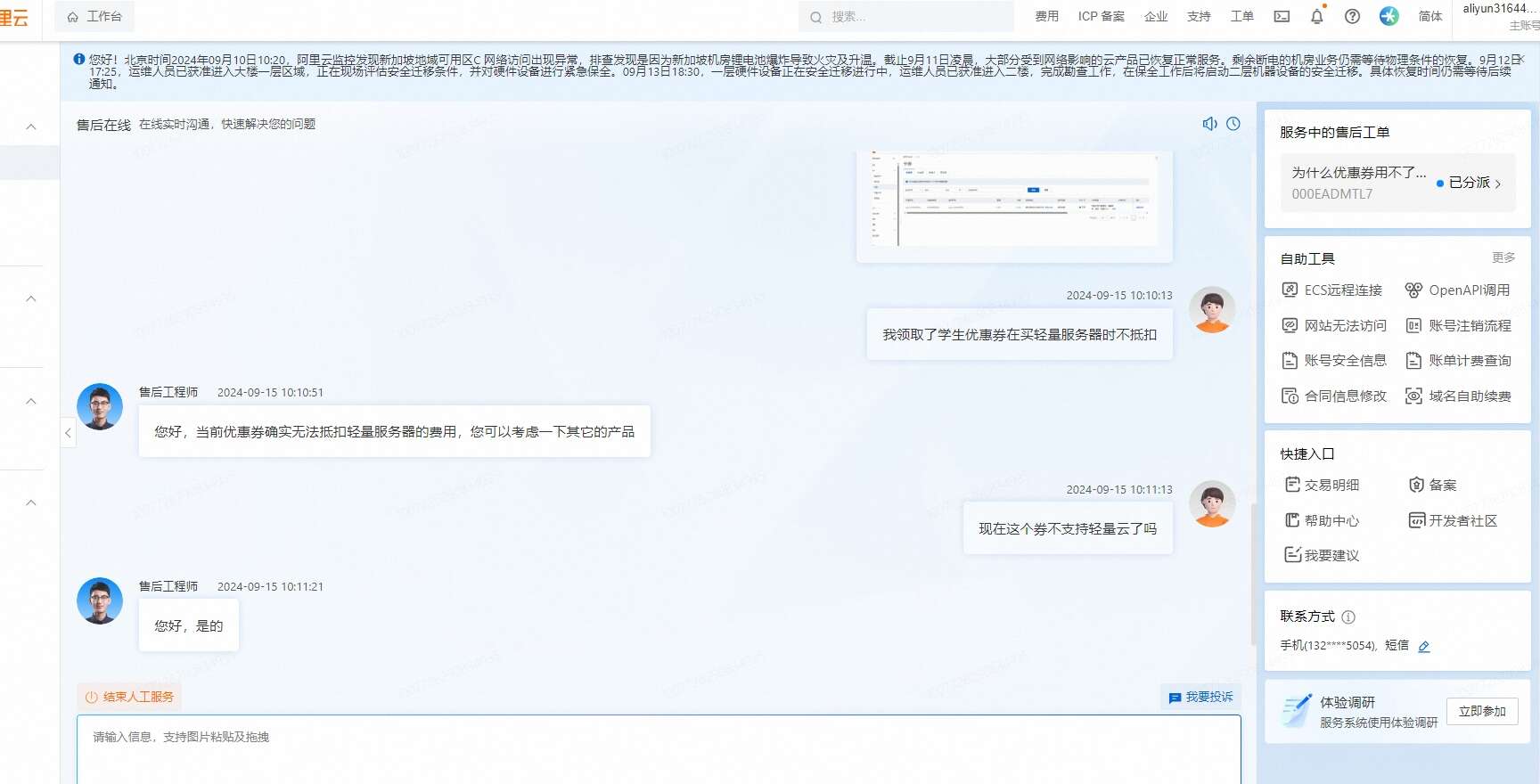Edit contact method pencil icon
Viewport: 1540px width, 784px height.
coord(1424,647)
